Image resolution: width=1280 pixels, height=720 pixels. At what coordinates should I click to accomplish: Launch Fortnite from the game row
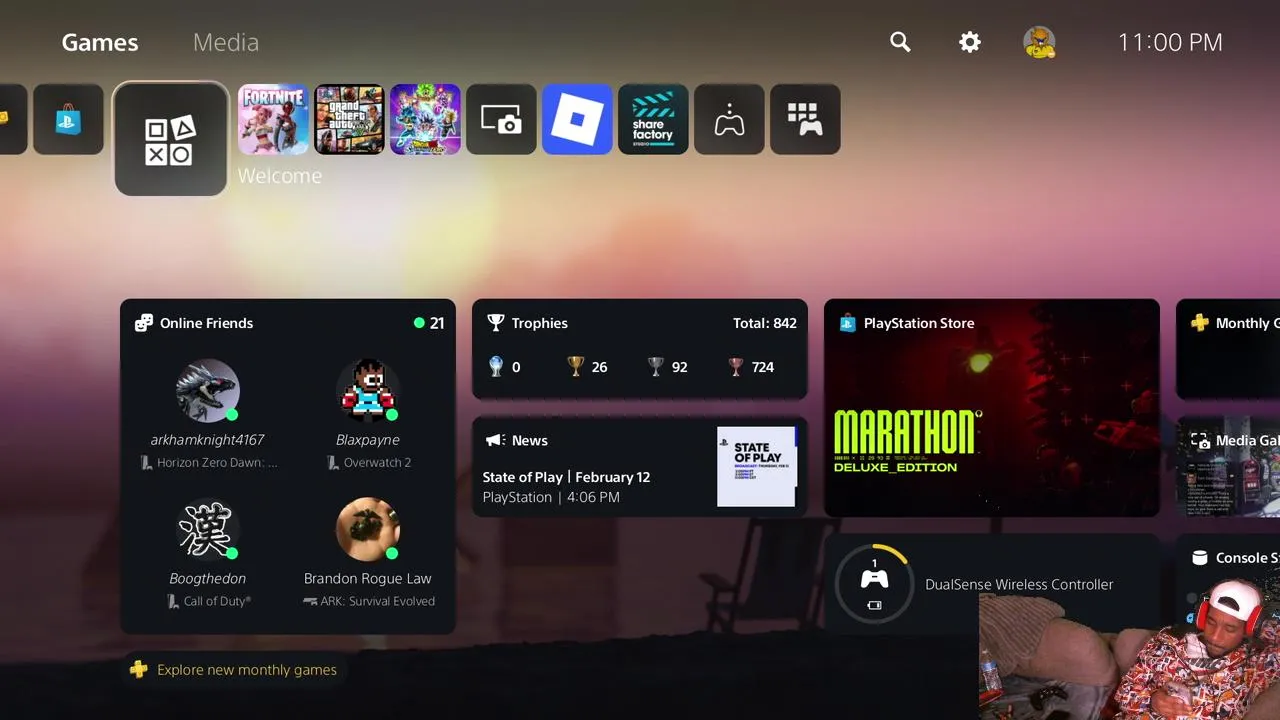click(x=273, y=119)
